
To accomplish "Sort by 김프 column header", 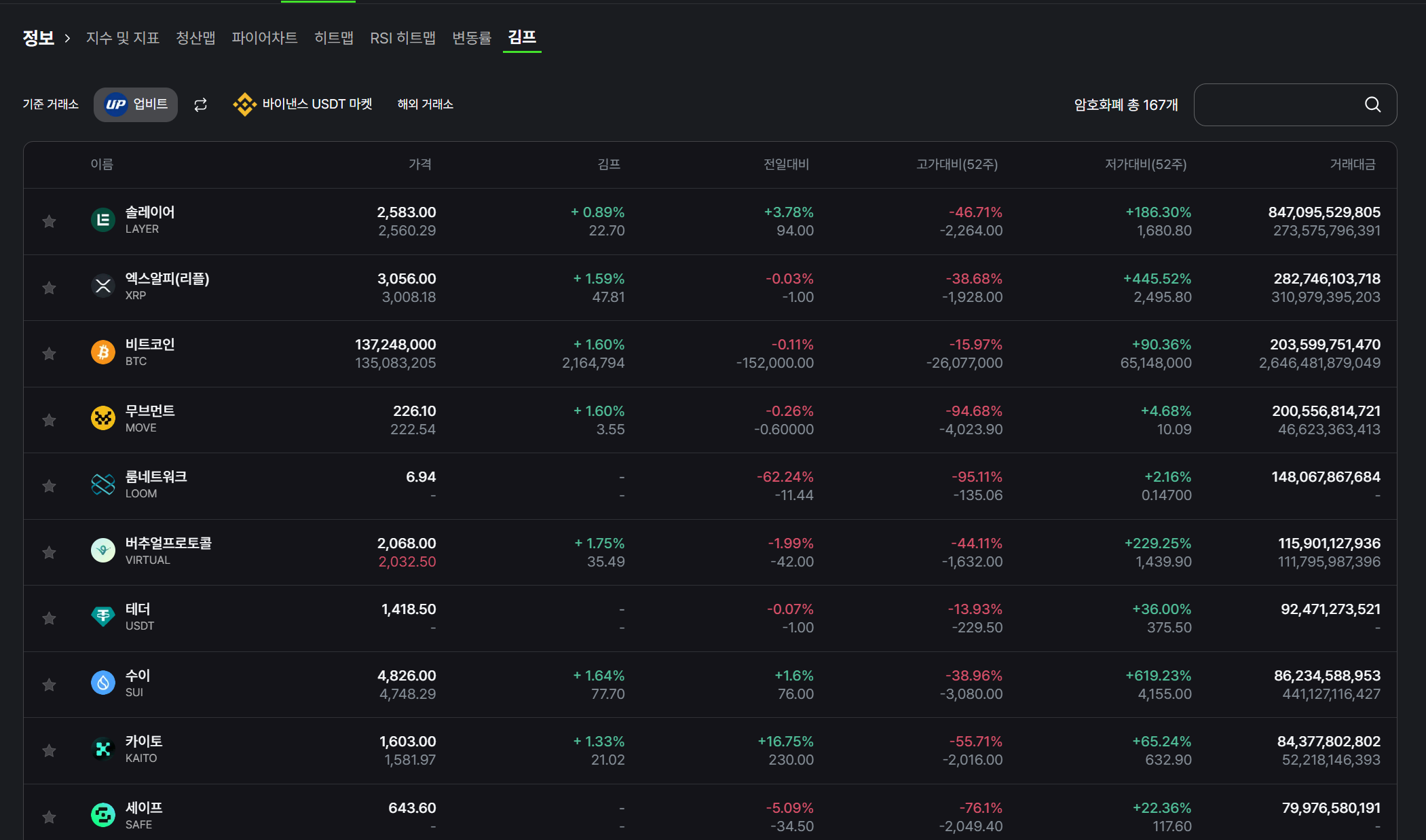I will [x=609, y=164].
